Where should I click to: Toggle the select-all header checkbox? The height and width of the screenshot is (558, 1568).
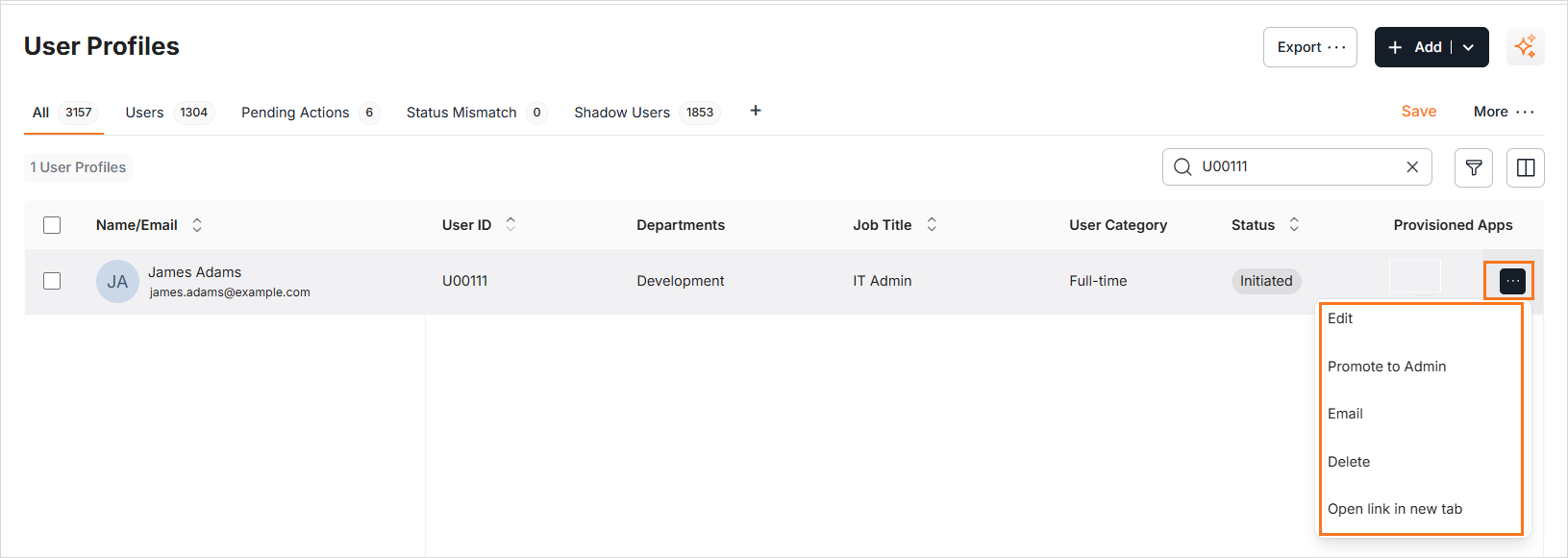[52, 225]
